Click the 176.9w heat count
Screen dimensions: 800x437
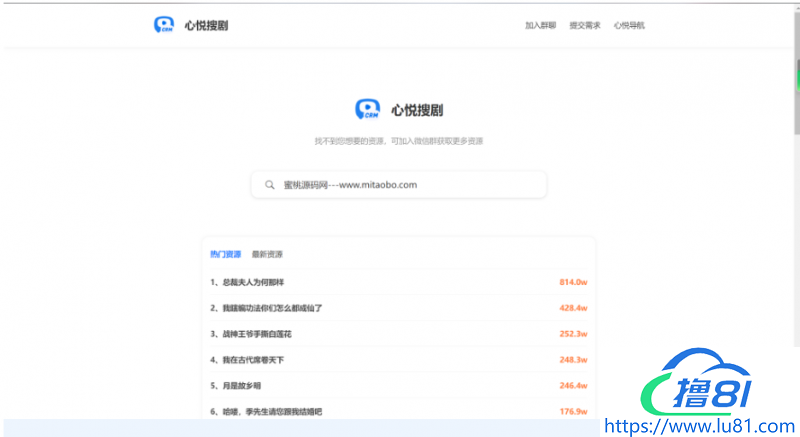(573, 412)
